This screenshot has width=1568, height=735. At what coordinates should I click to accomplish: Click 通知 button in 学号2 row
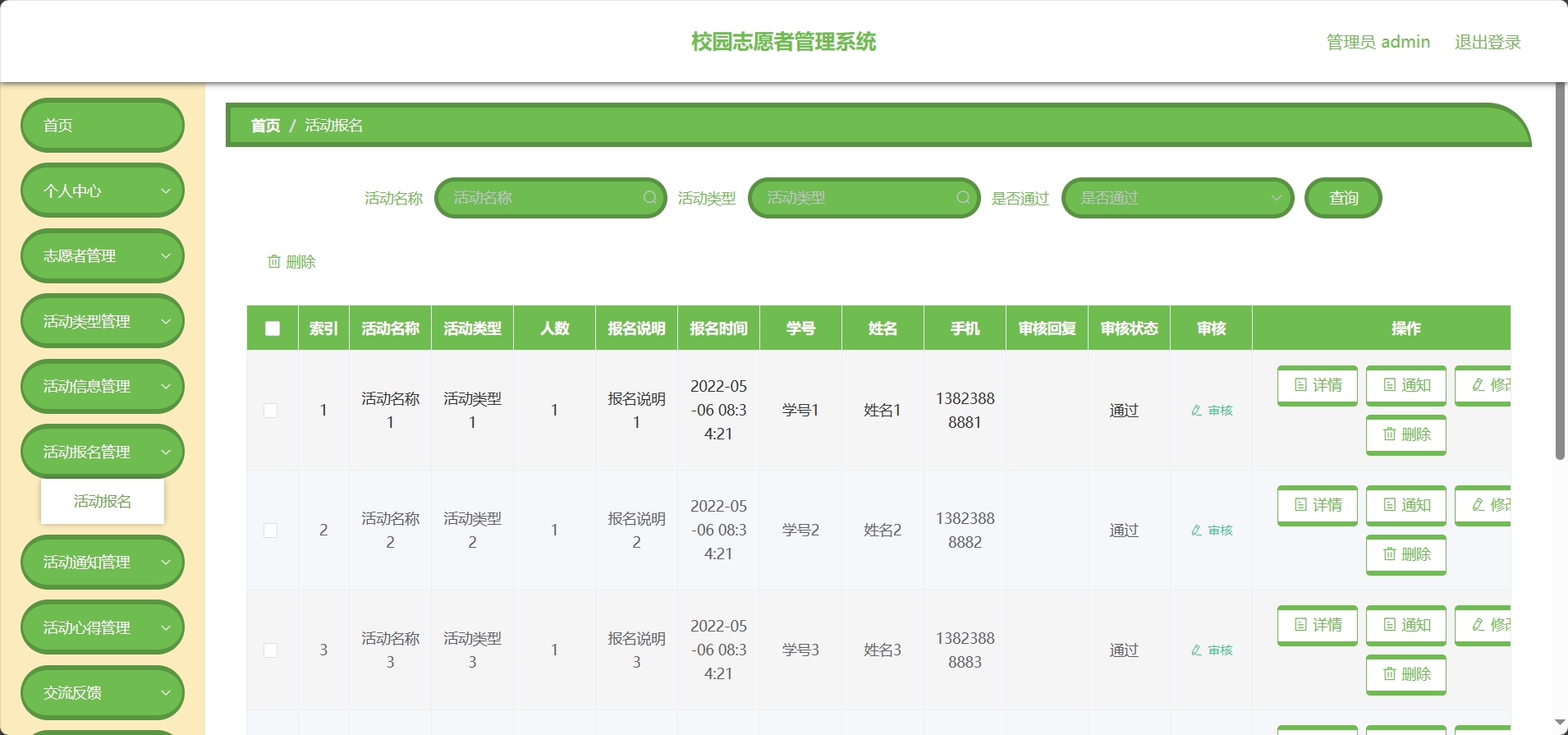coord(1406,505)
